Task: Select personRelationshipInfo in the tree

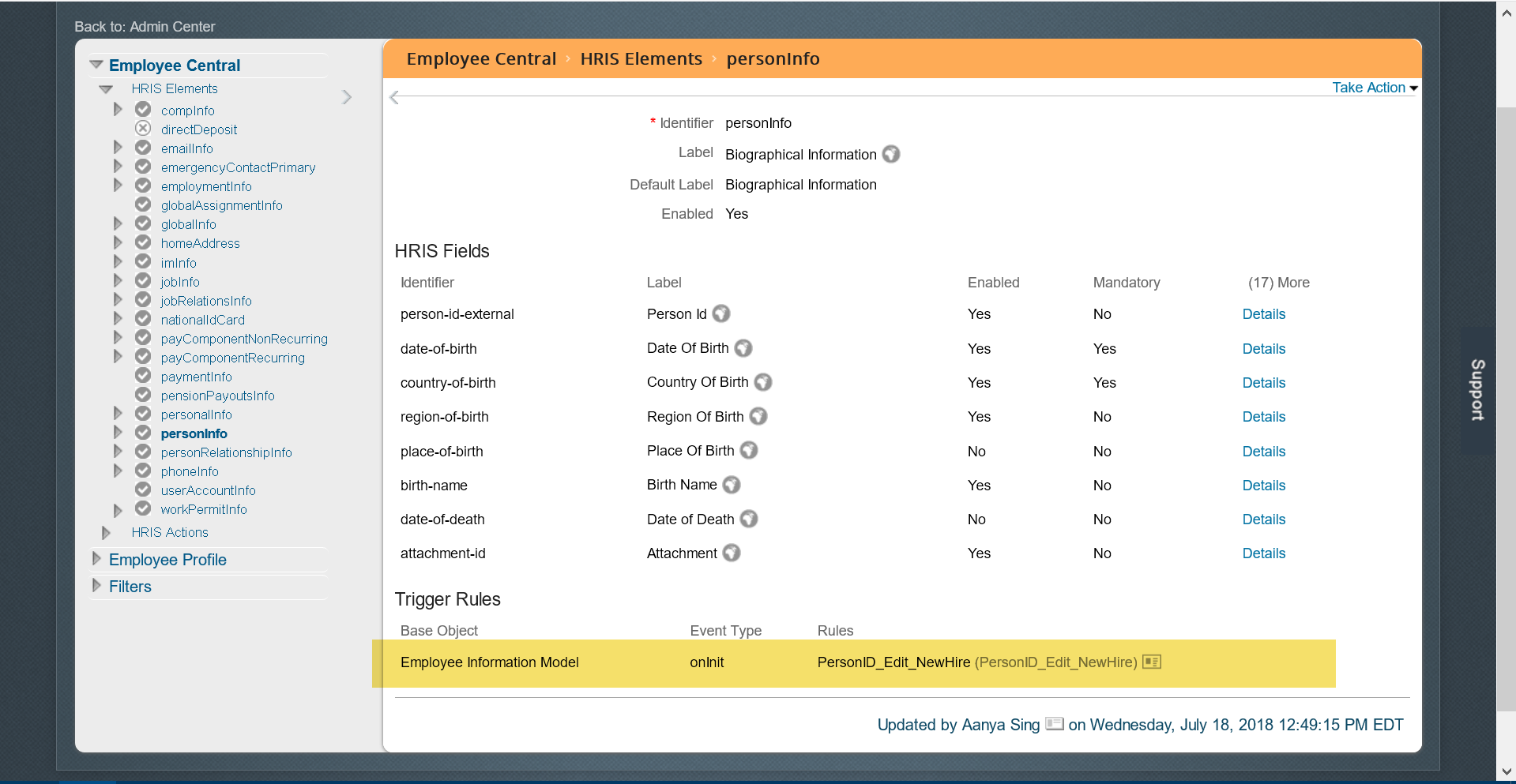Action: click(x=227, y=452)
